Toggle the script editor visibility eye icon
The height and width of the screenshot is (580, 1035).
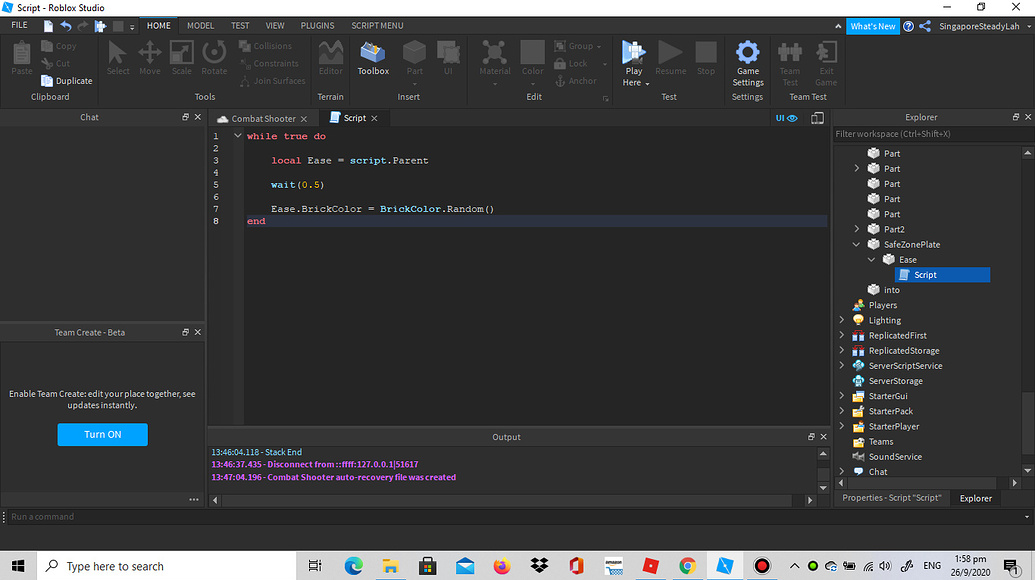click(793, 118)
